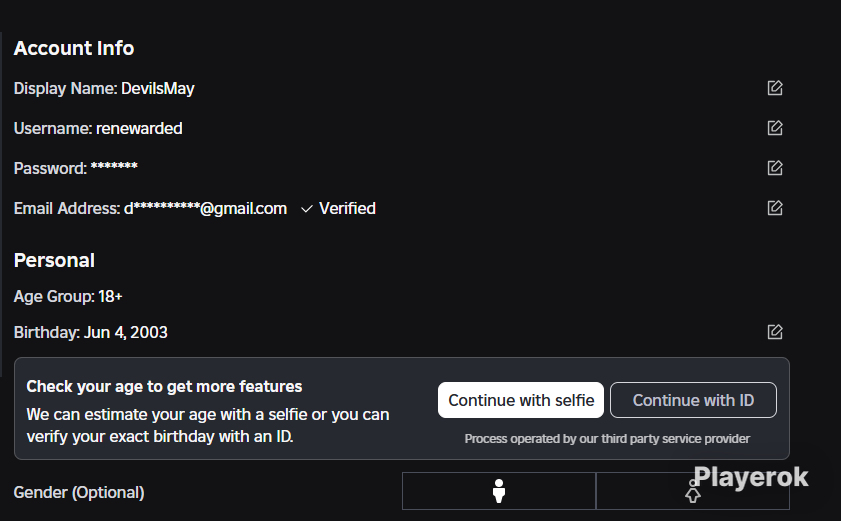Image resolution: width=841 pixels, height=521 pixels.
Task: Click the Playerok watermark logo
Action: (x=750, y=477)
